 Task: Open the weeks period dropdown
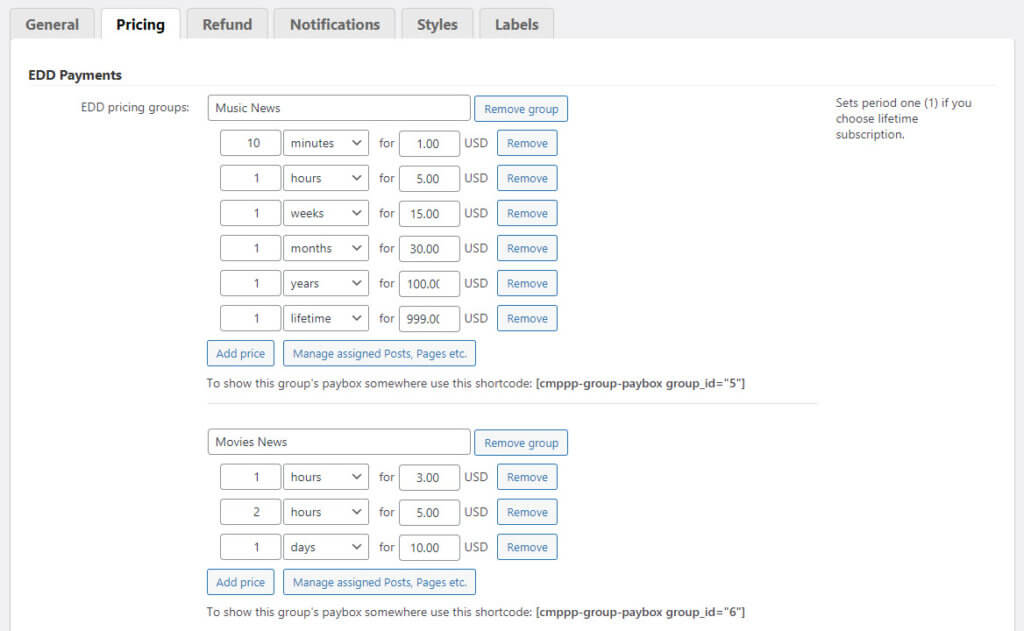tap(326, 213)
